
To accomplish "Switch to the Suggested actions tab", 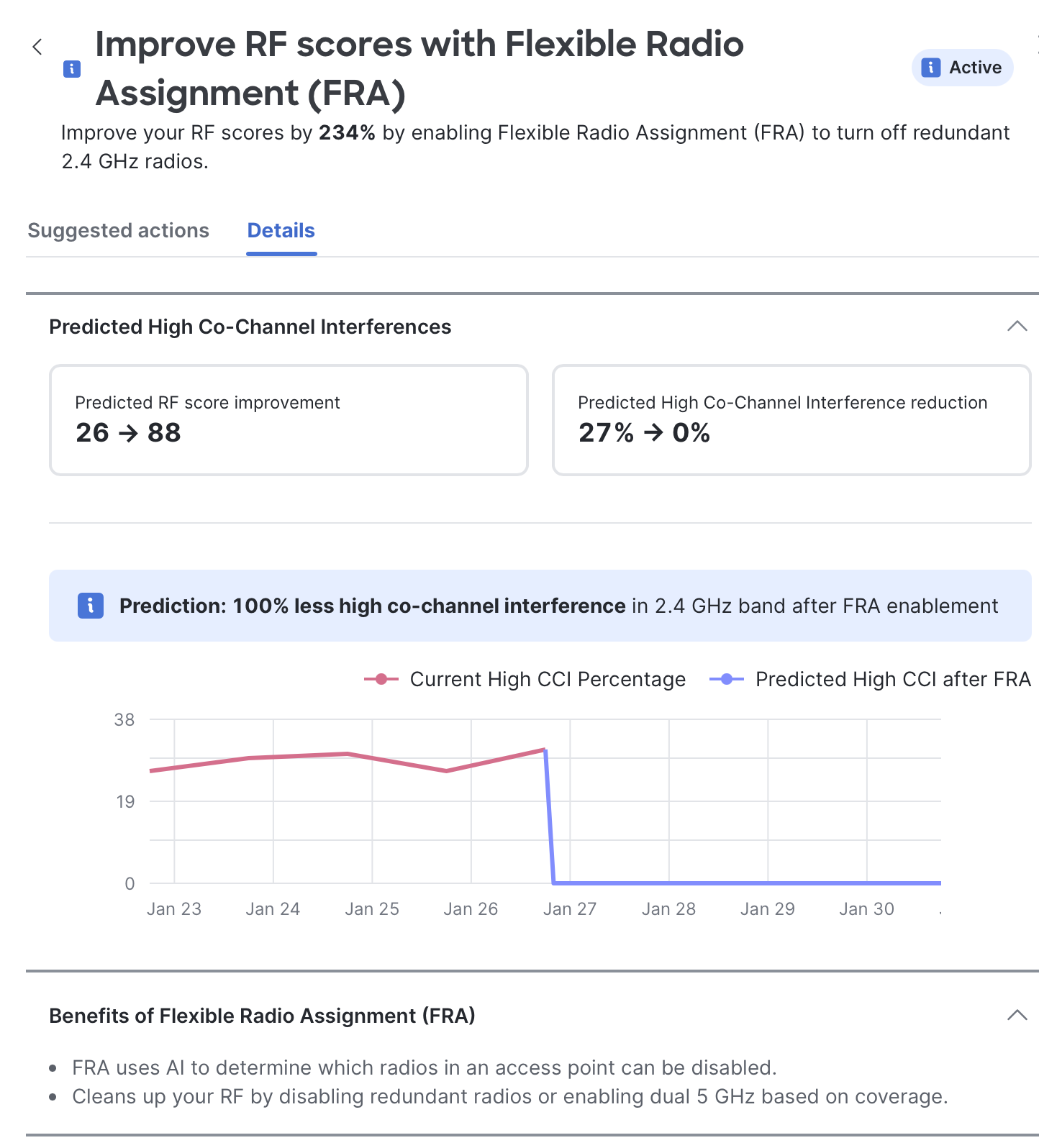I will (x=119, y=231).
